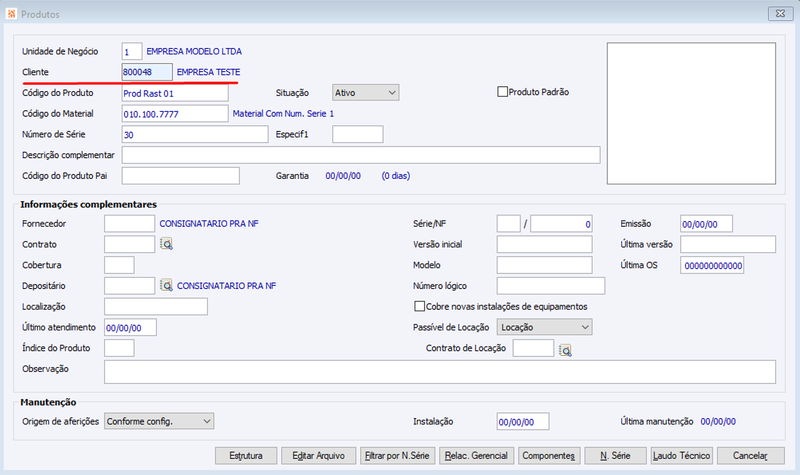This screenshot has width=800, height=475.
Task: Click the Código do Produto Pai field
Action: point(181,176)
